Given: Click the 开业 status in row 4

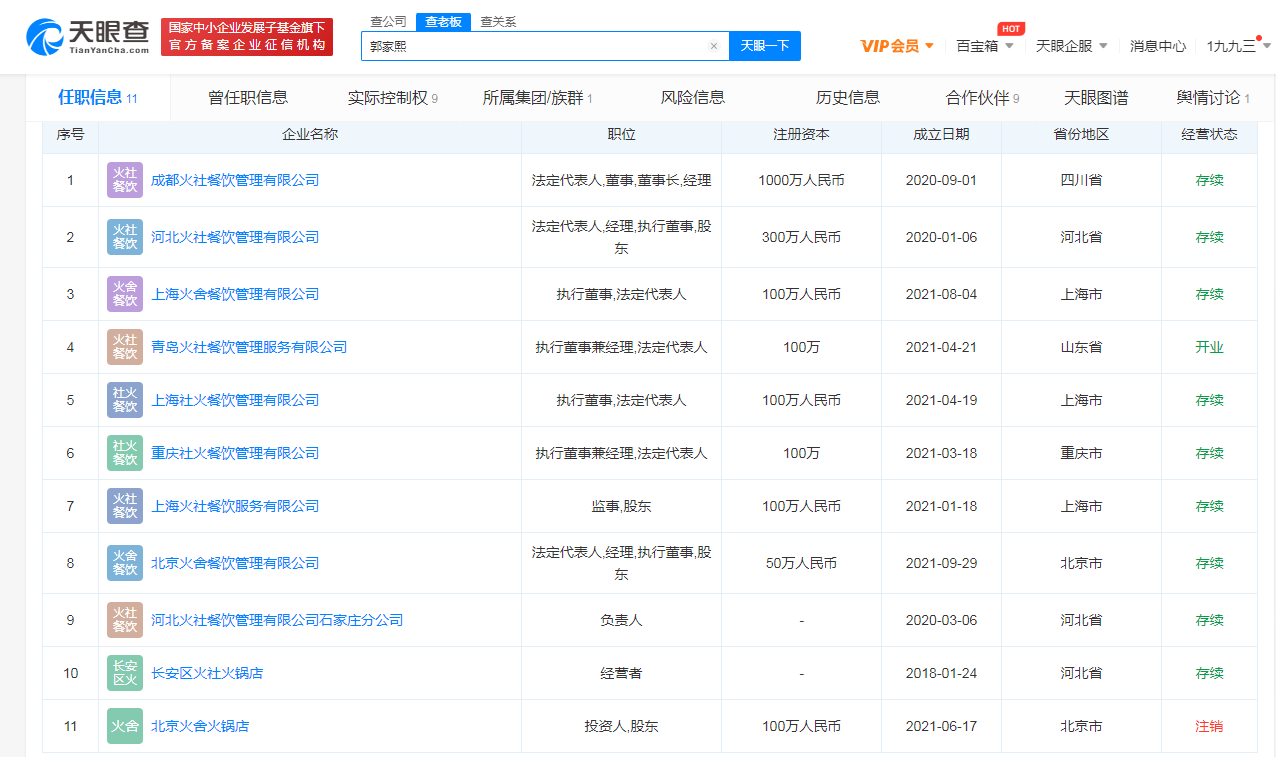Looking at the screenshot, I should click(x=1209, y=347).
